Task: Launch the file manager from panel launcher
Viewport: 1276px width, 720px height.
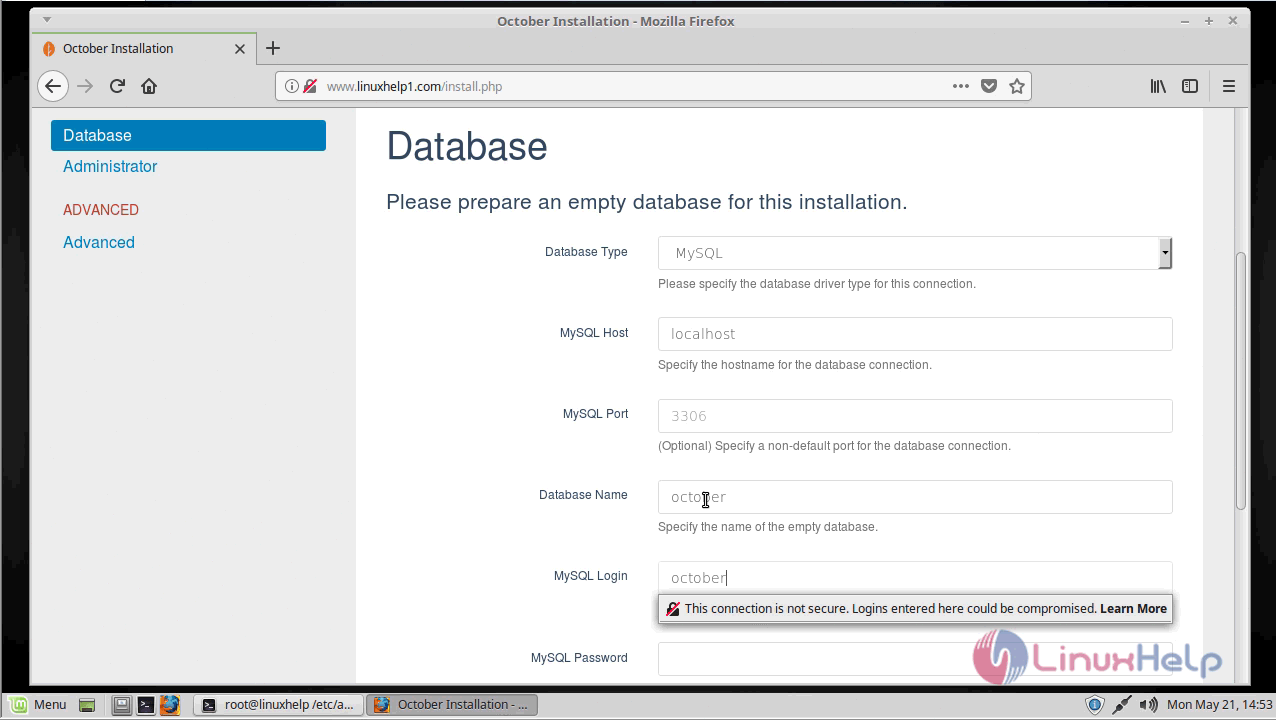Action: 121,705
